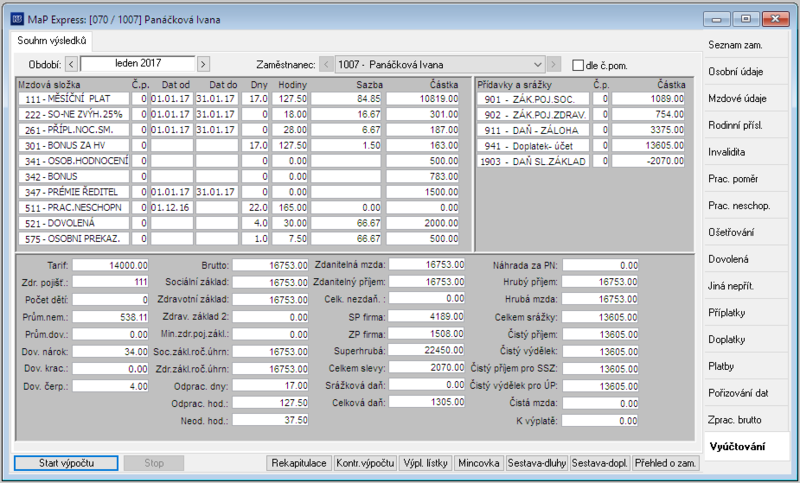Click the MaP Express app icon in title bar
The image size is (800, 483).
[17, 19]
